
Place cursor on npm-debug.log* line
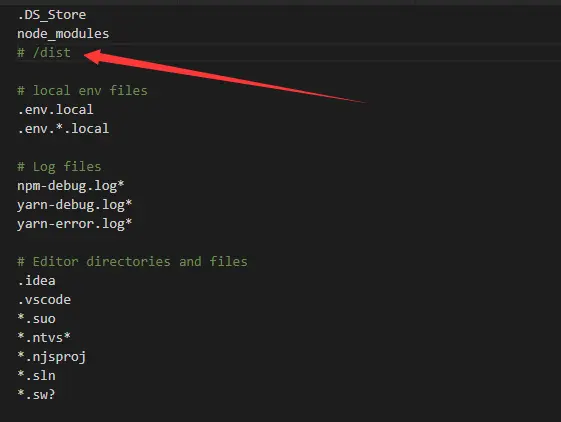pyautogui.click(x=71, y=186)
